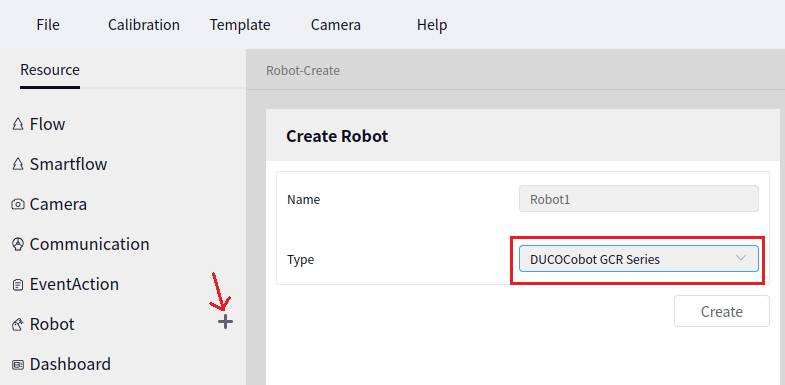Switch to the Resource tab
The image size is (785, 385).
point(50,70)
